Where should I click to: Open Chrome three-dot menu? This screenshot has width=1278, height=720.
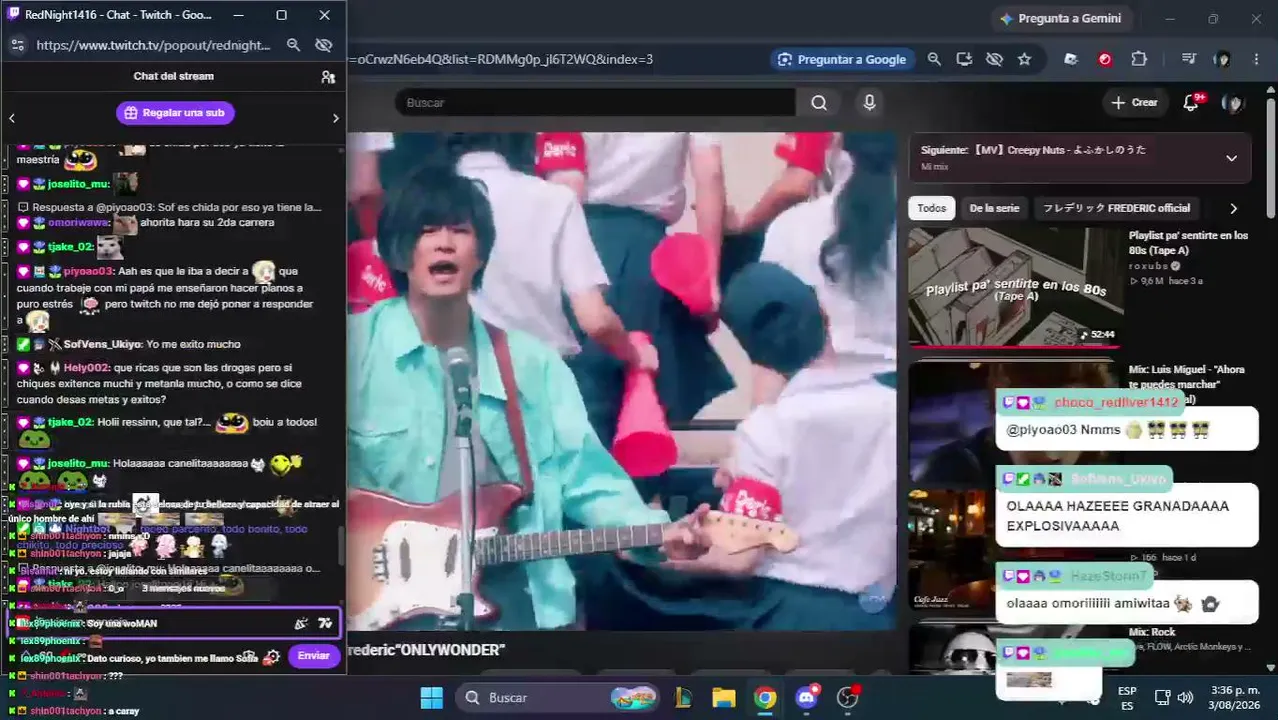coord(1256,59)
